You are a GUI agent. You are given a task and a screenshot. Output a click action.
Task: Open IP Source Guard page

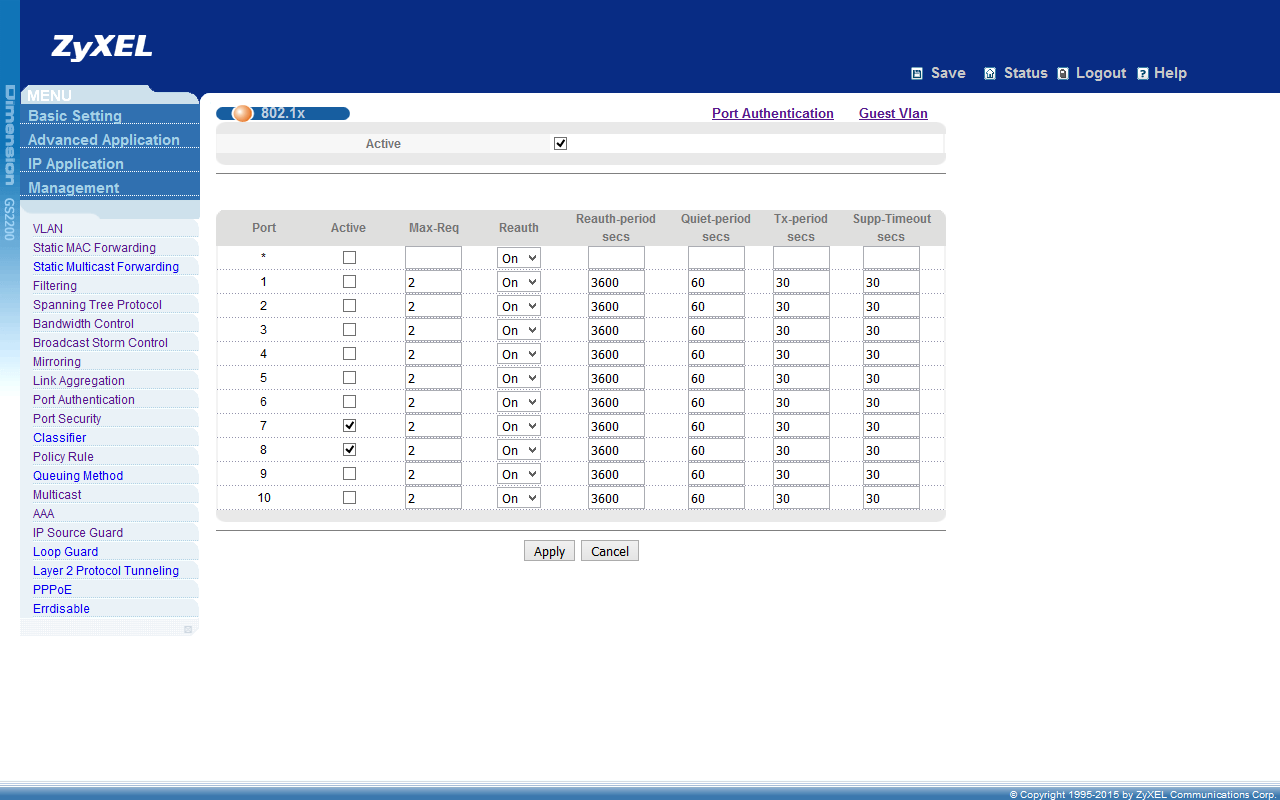78,533
